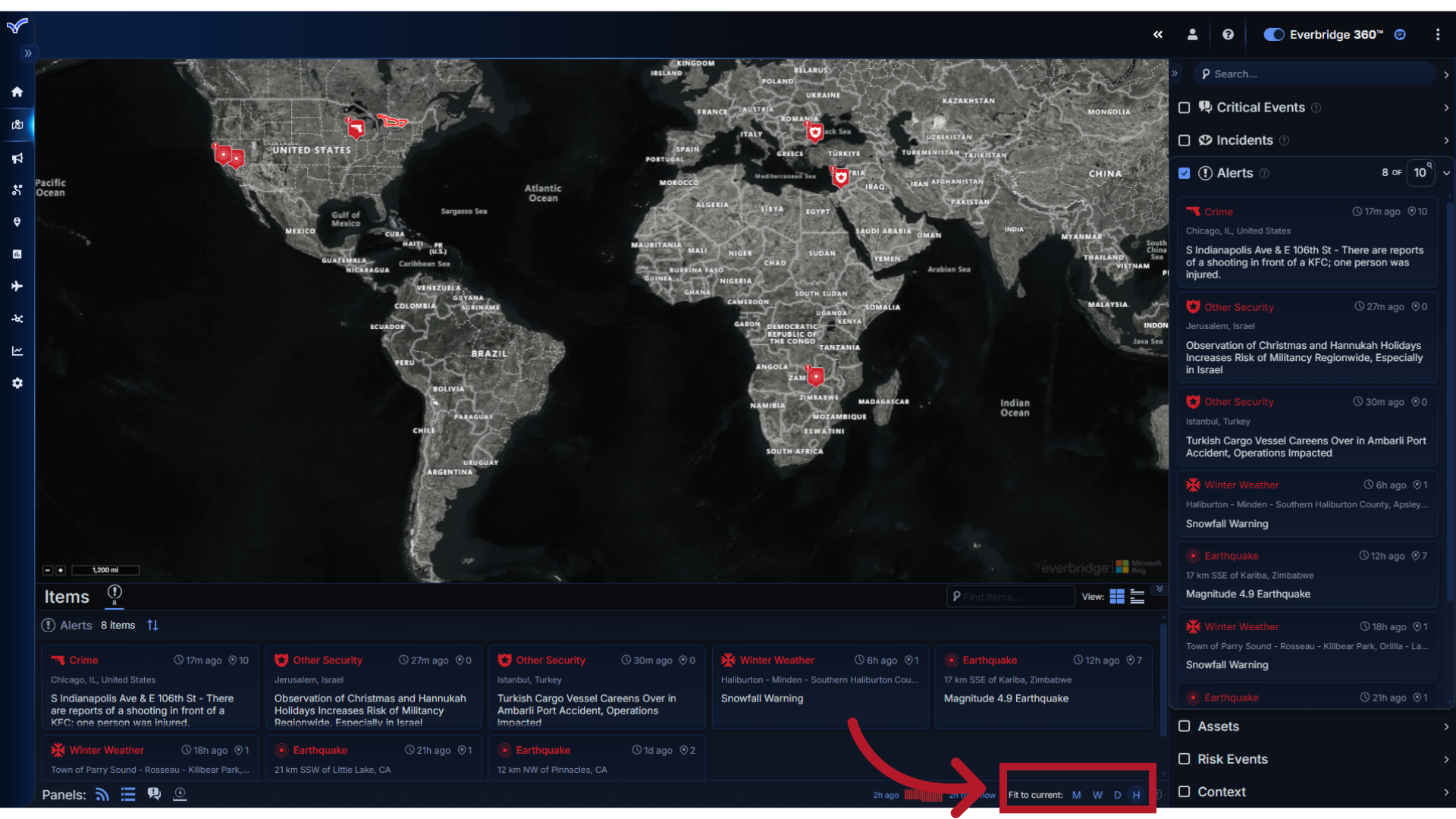Uncheck the Alerts checkbox
Image resolution: width=1456 pixels, height=819 pixels.
(1185, 173)
